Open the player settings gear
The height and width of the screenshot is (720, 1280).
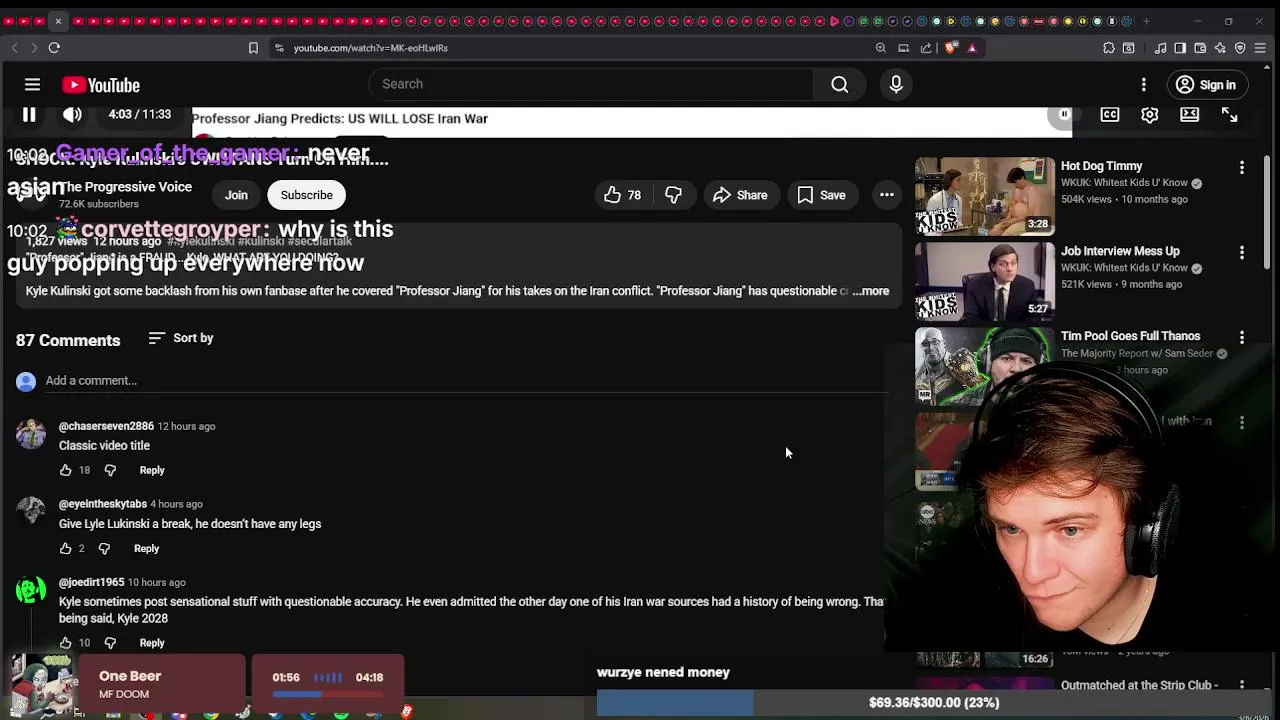pyautogui.click(x=1150, y=115)
